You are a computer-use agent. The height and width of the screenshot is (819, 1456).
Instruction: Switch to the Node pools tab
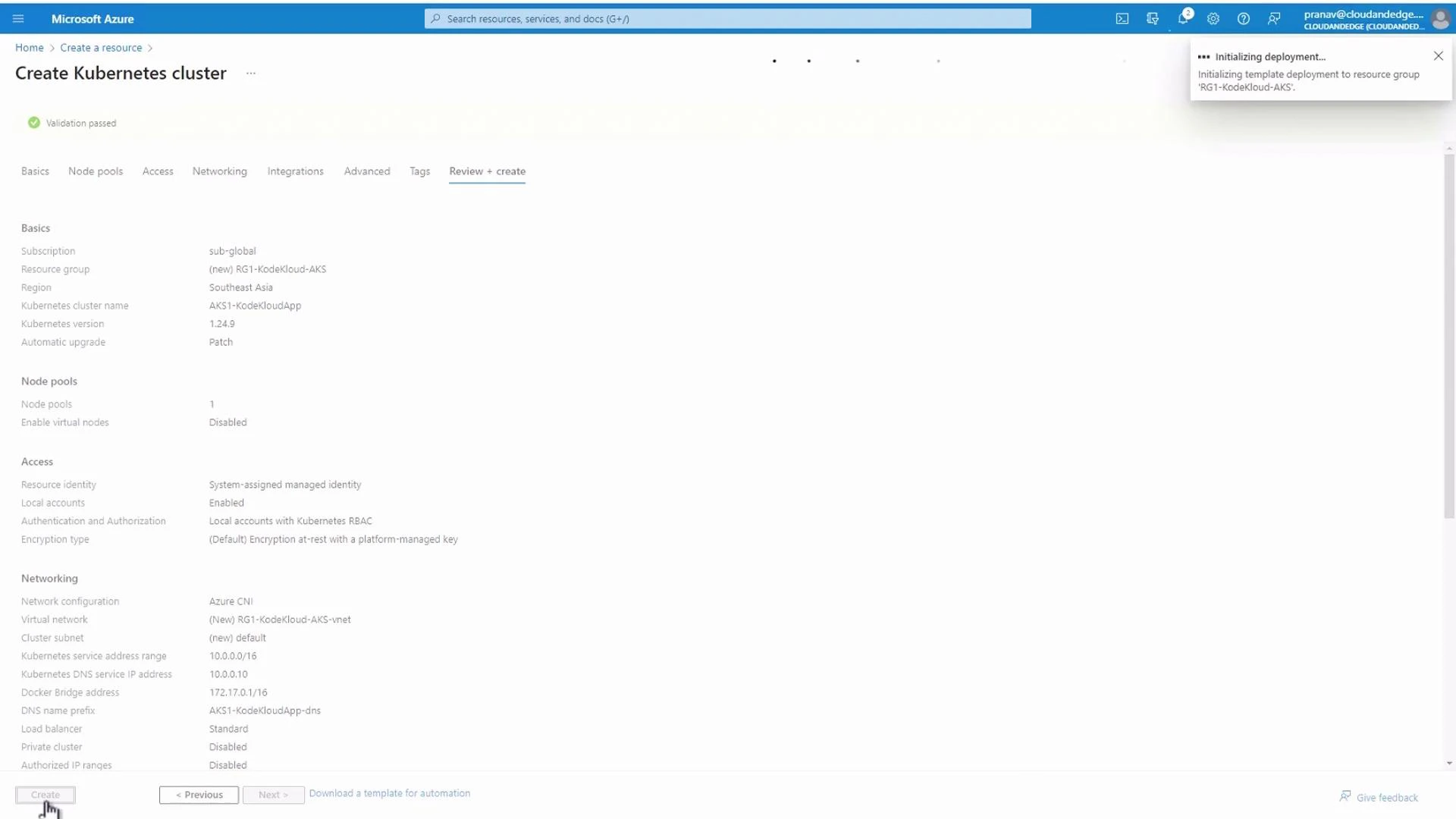pos(96,171)
